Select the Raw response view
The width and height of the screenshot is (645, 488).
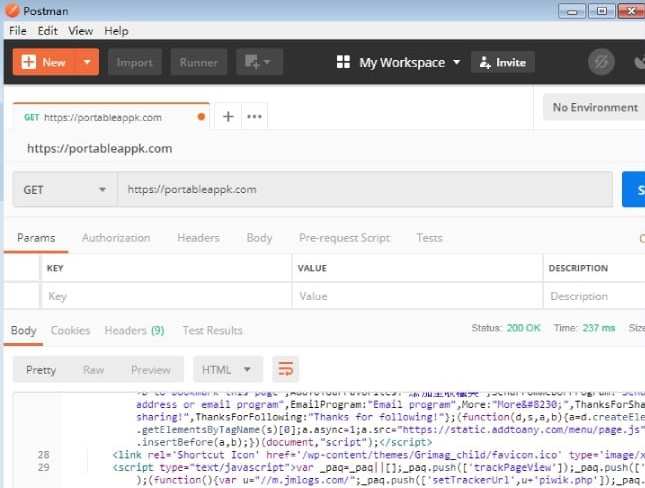click(x=94, y=369)
